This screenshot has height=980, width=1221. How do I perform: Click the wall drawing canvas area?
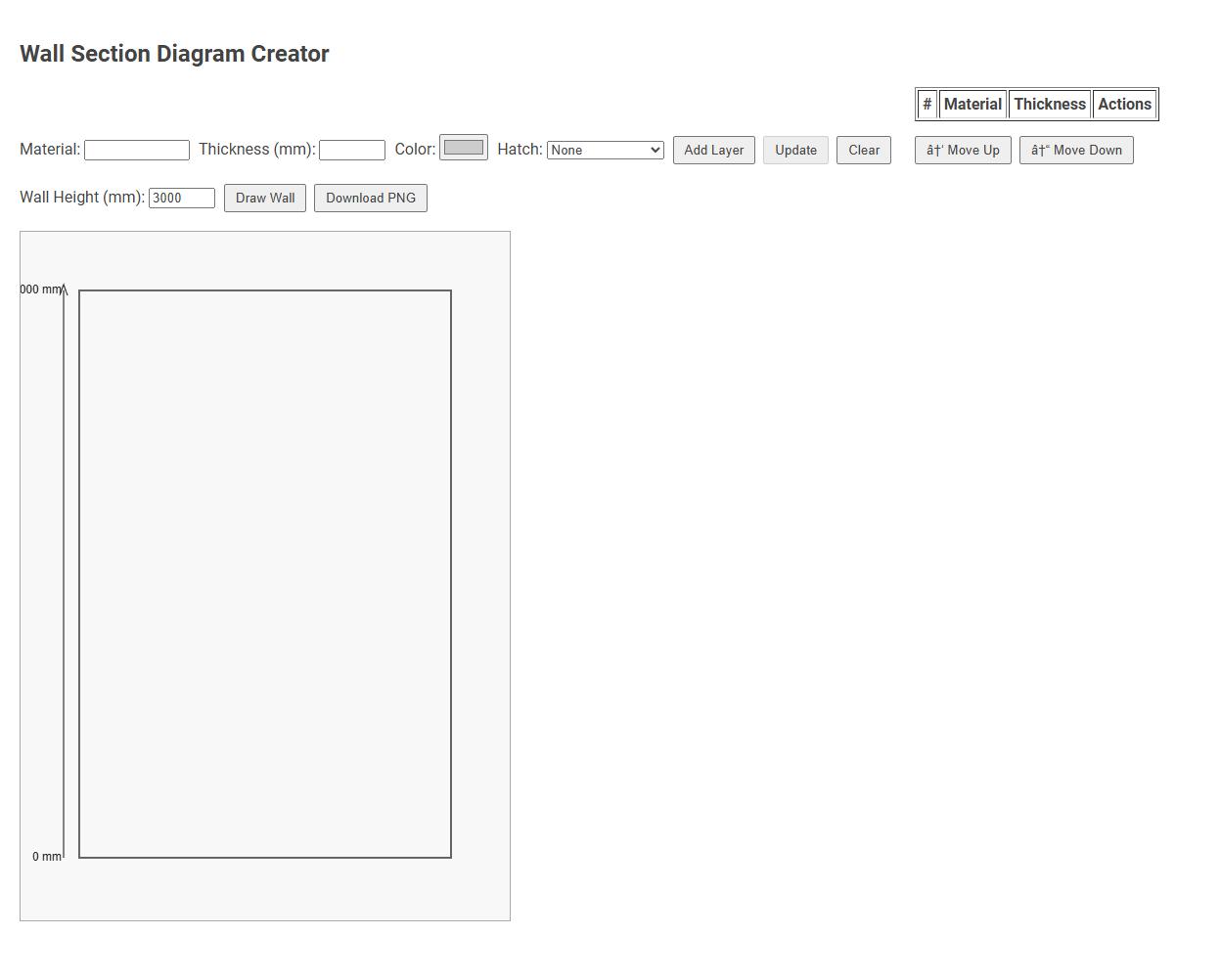(264, 575)
